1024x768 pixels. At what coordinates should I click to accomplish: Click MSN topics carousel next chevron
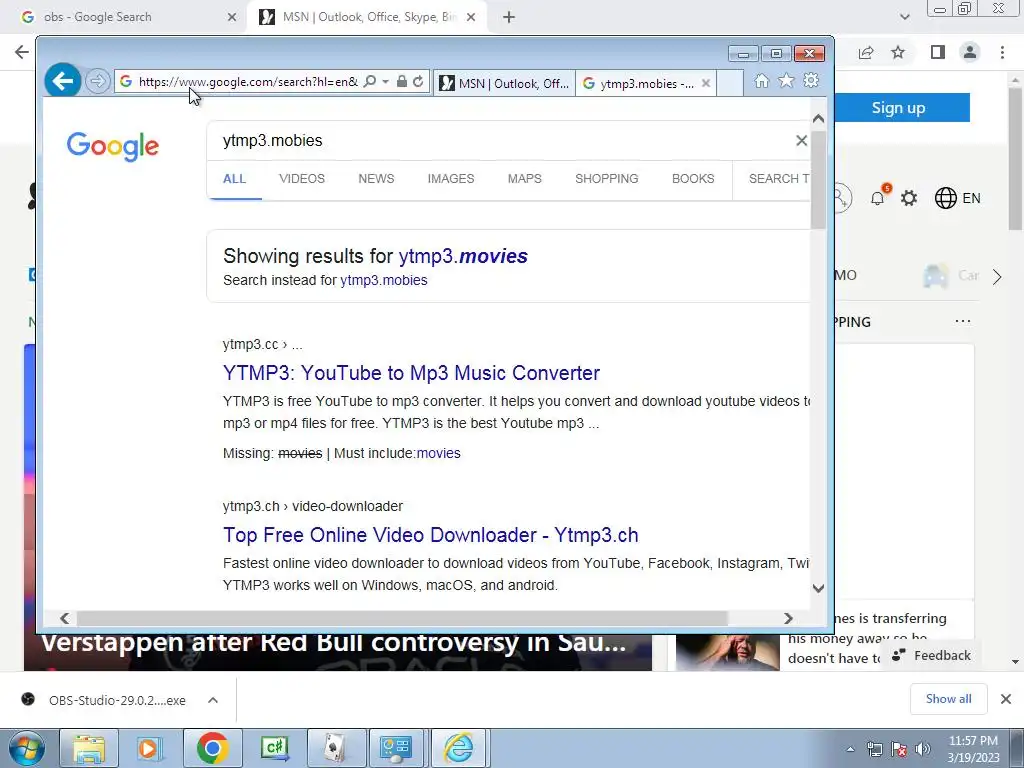997,277
